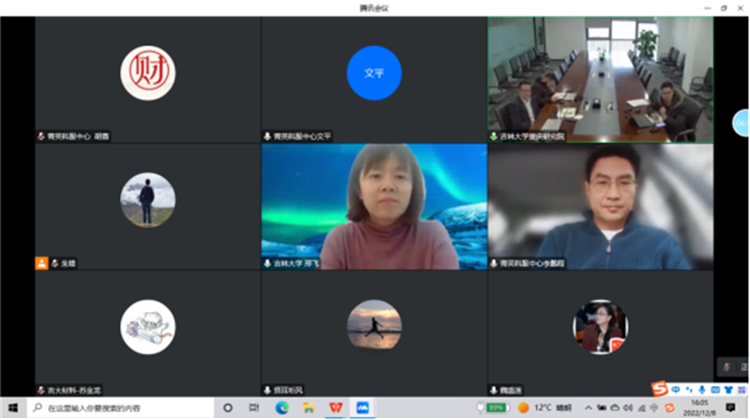Select the woman's video with aurora background
Image resolution: width=750 pixels, height=420 pixels.
pyautogui.click(x=374, y=207)
